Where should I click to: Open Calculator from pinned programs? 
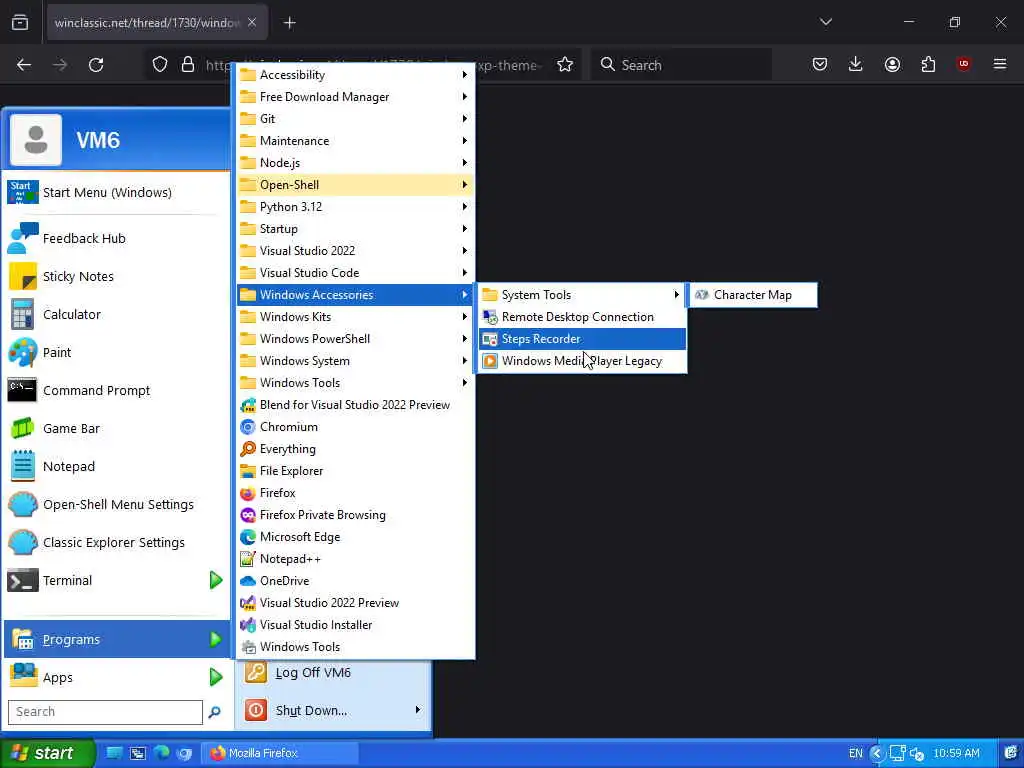pyautogui.click(x=116, y=314)
